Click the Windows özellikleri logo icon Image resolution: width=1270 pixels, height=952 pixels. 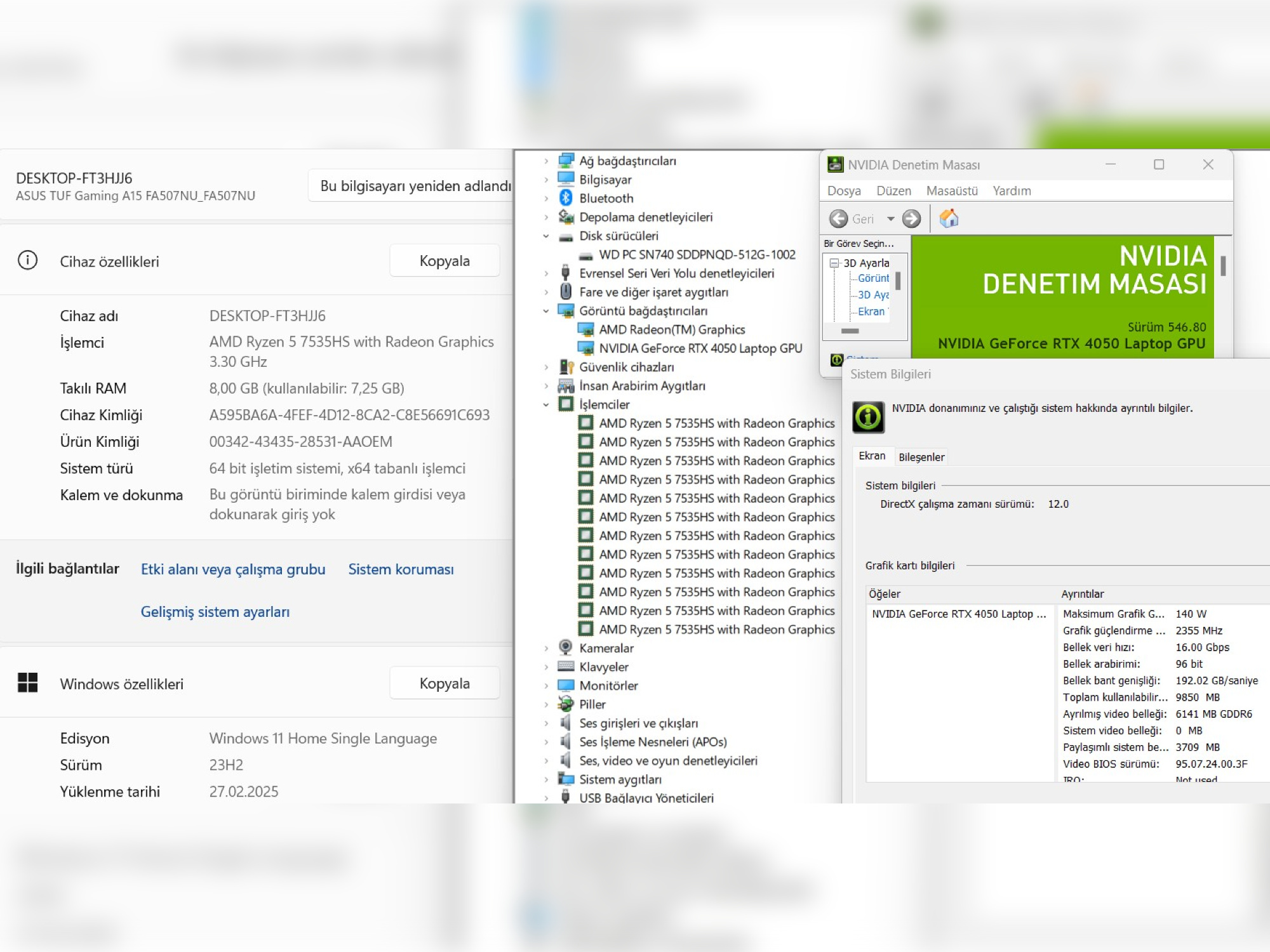[28, 683]
